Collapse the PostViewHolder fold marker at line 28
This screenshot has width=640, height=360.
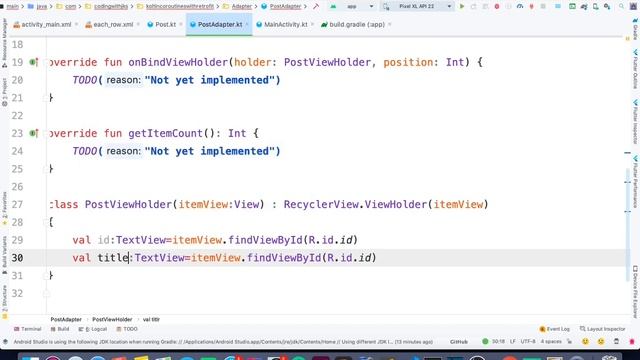pos(46,222)
